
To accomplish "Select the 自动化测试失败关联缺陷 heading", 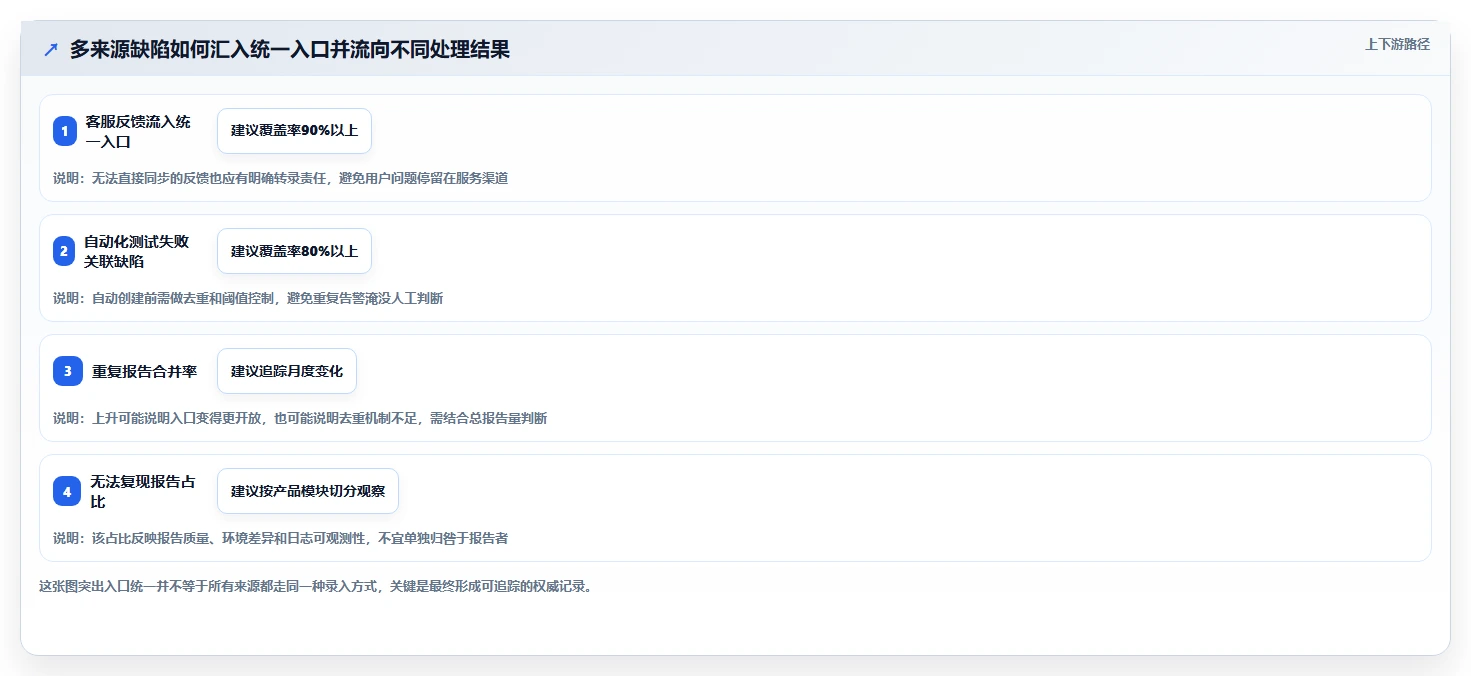I will coord(137,251).
